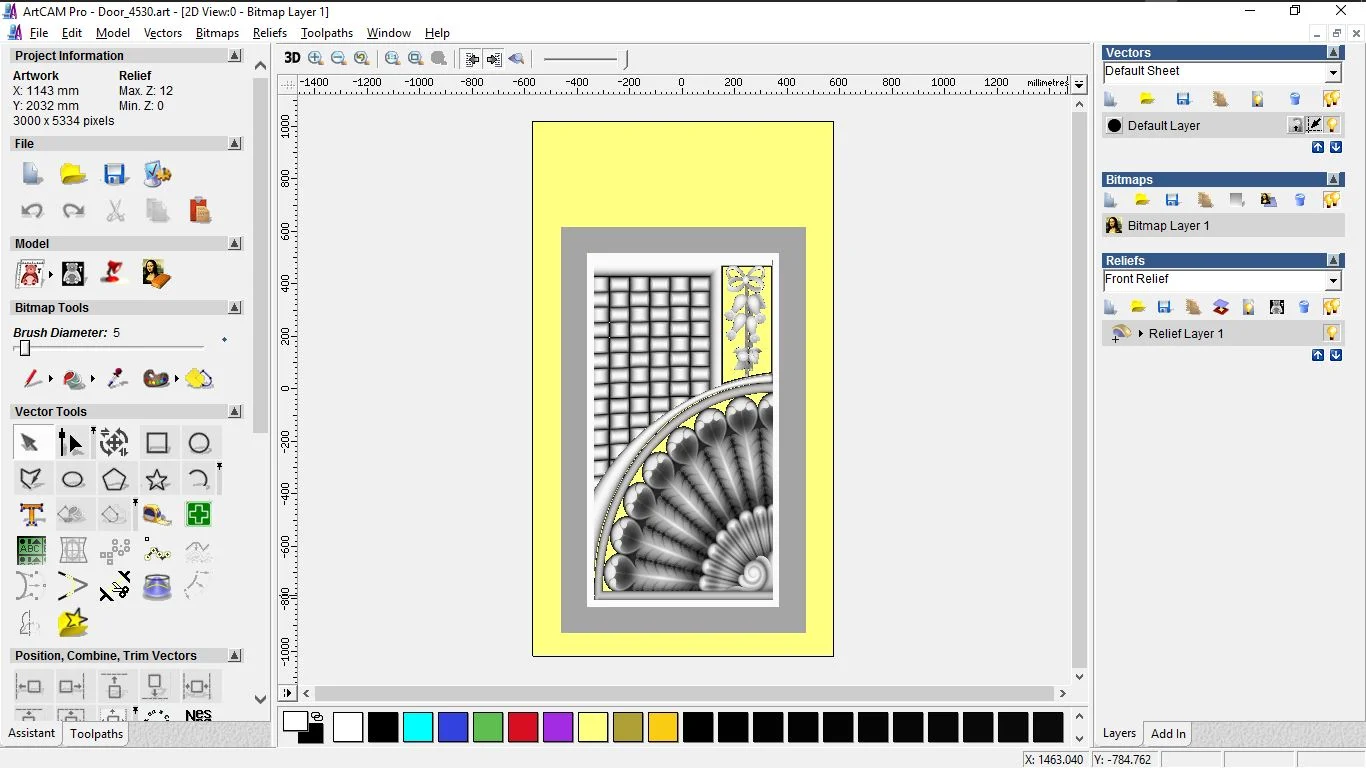Click the Save file icon
Screen dimensions: 1366x768
(115, 174)
